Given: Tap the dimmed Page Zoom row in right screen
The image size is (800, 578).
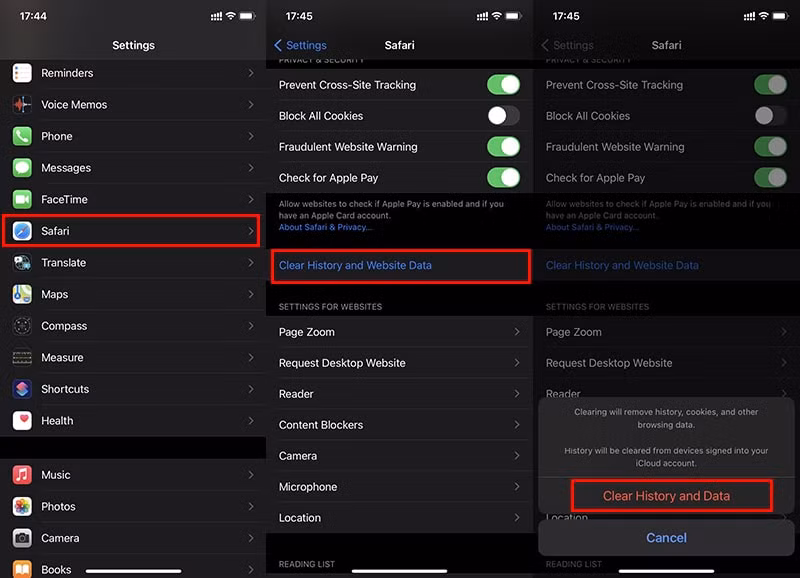Looking at the screenshot, I should tap(666, 332).
